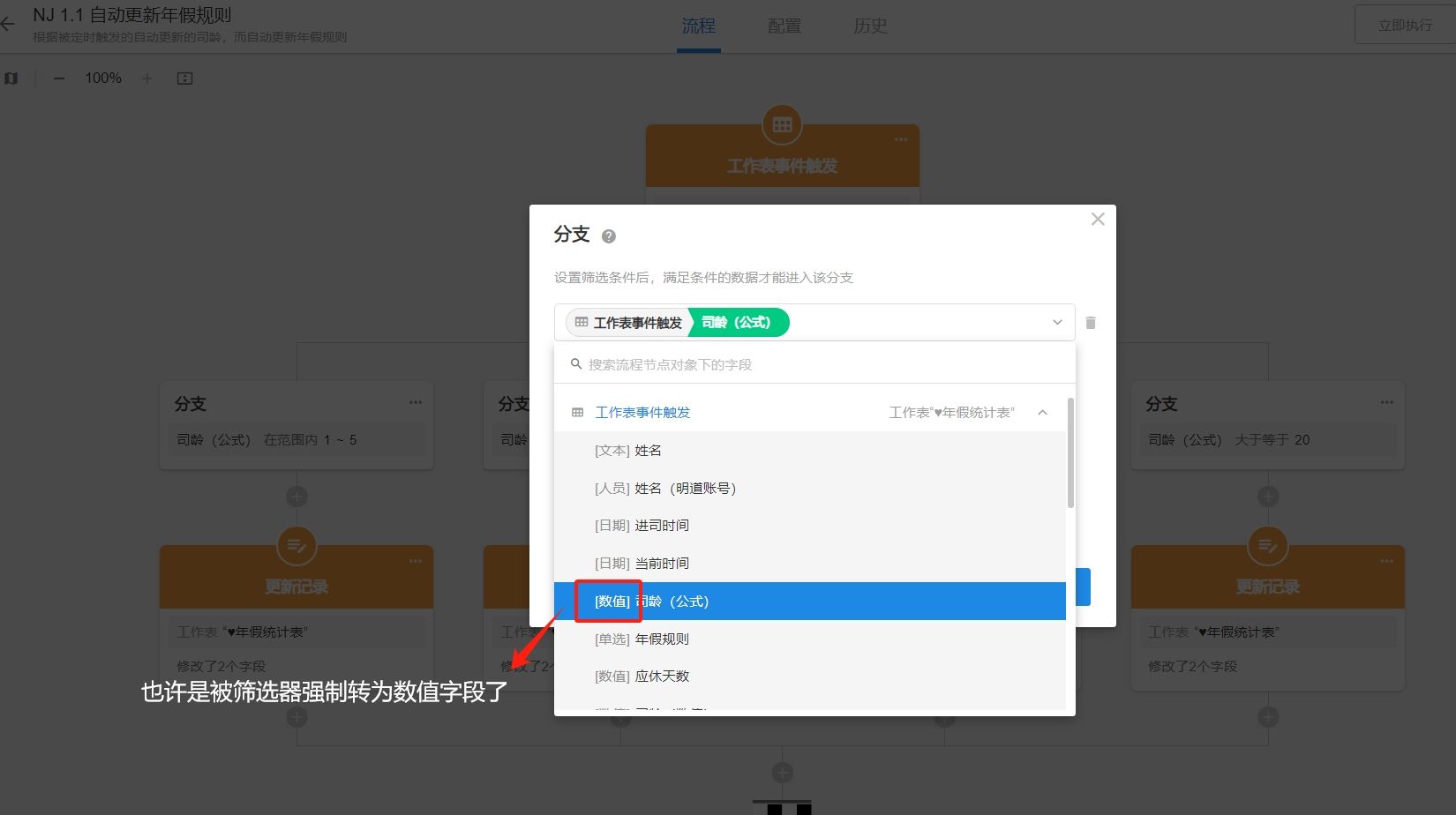Screen dimensions: 1456x815
Task: Delete the condition with the trash icon
Action: [x=1091, y=323]
